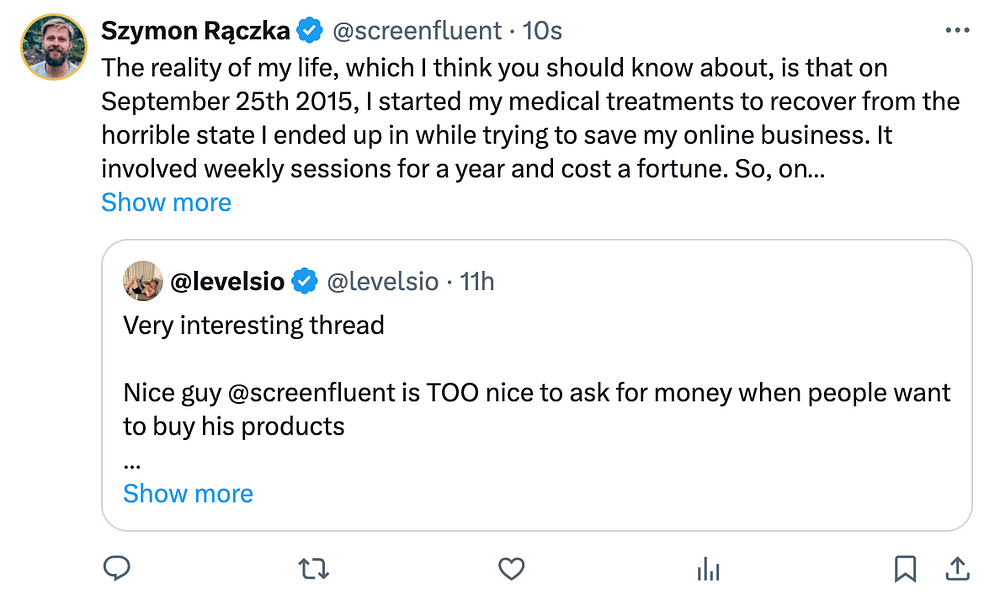The height and width of the screenshot is (604, 1000).
Task: Open the 10s timestamp link
Action: [543, 31]
